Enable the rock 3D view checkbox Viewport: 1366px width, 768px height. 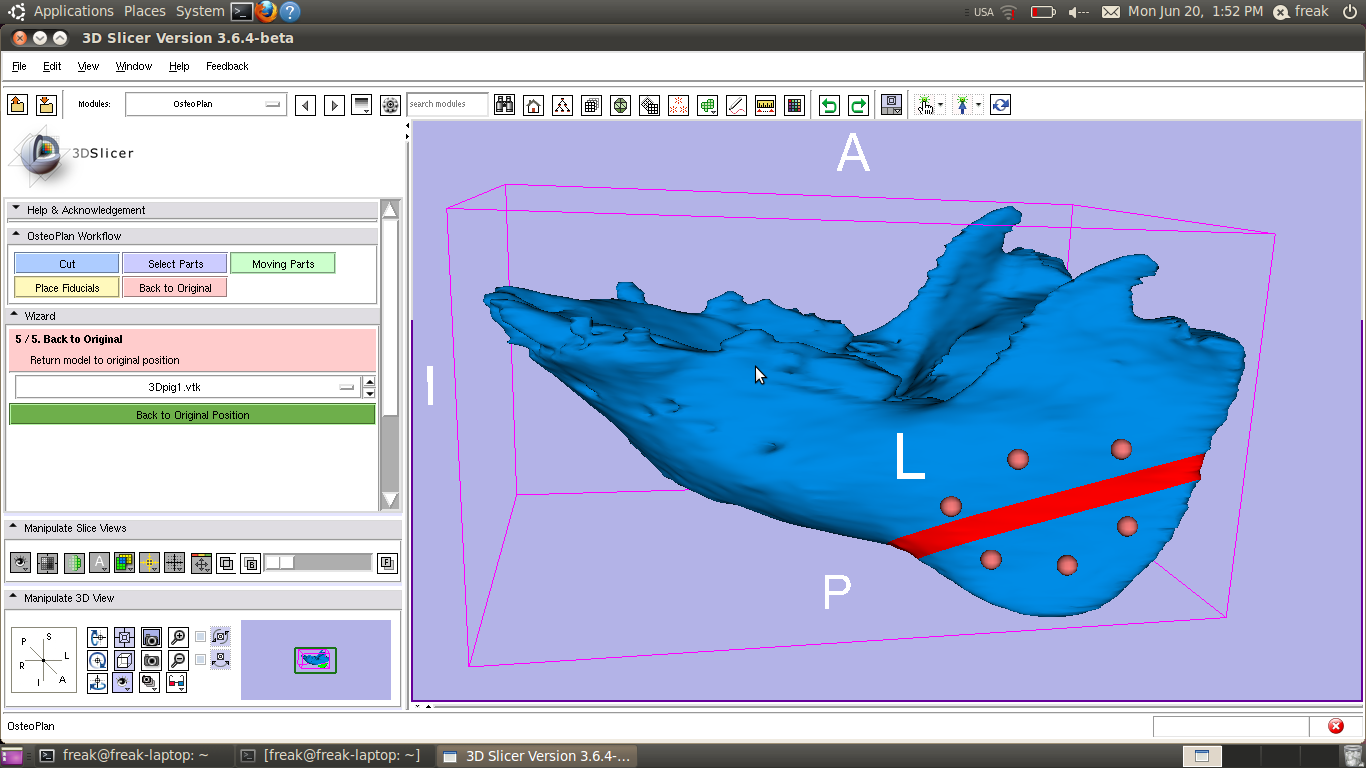pos(201,660)
